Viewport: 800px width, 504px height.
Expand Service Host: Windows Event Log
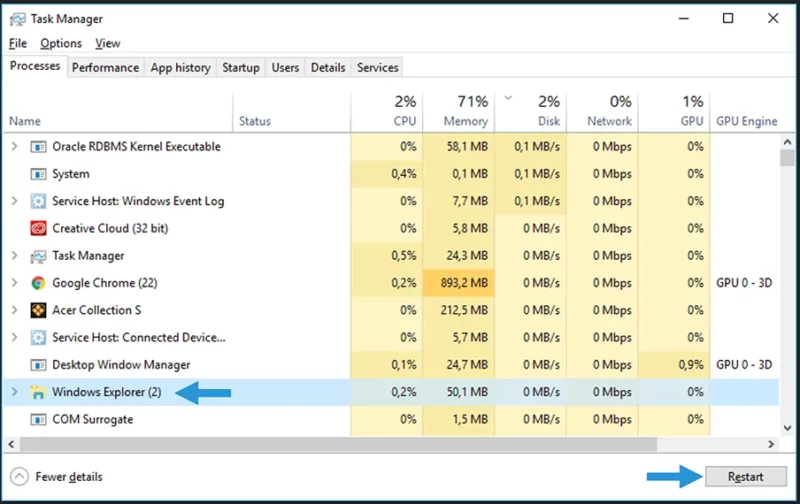(14, 201)
